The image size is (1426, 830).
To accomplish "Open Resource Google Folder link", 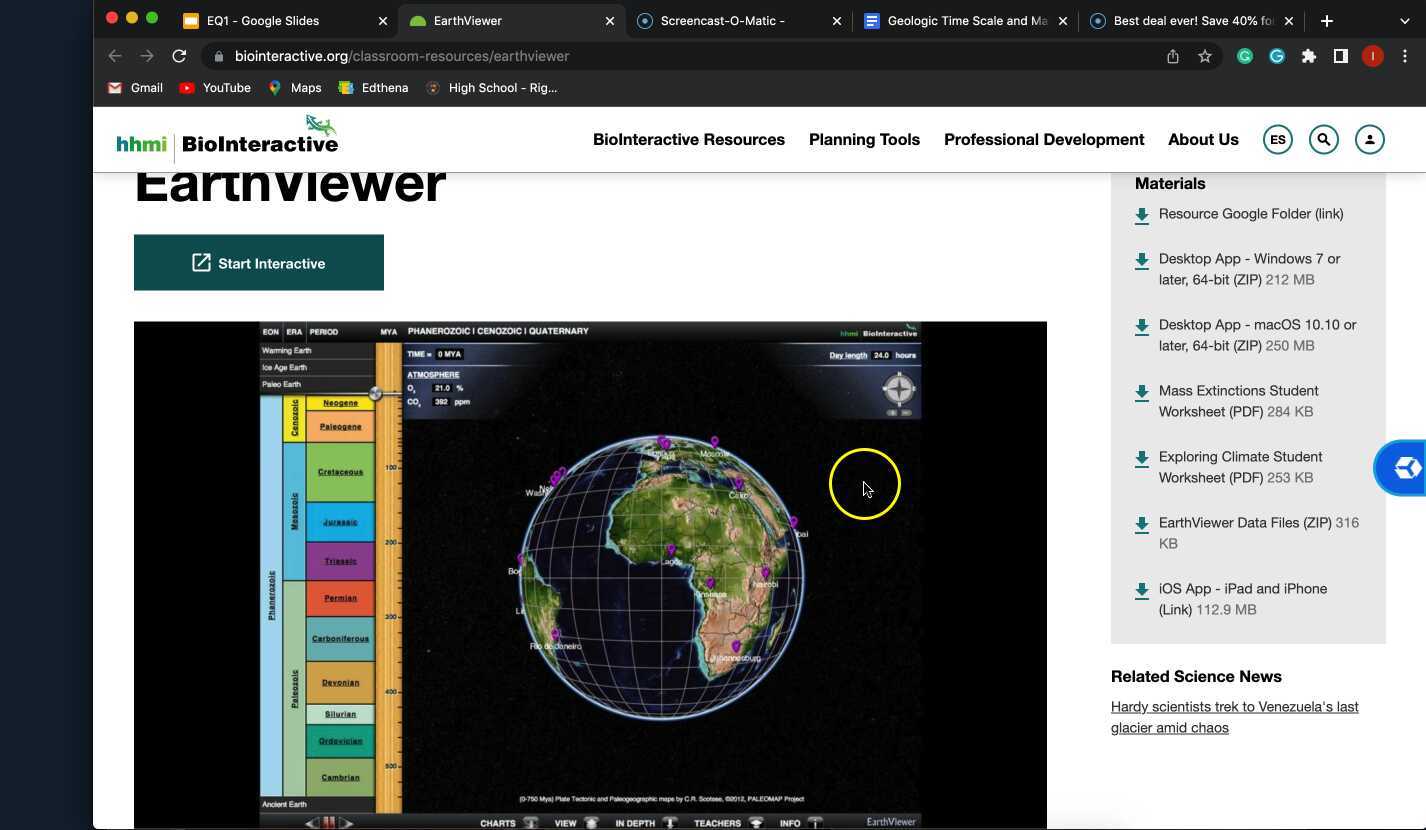I will [x=1251, y=214].
